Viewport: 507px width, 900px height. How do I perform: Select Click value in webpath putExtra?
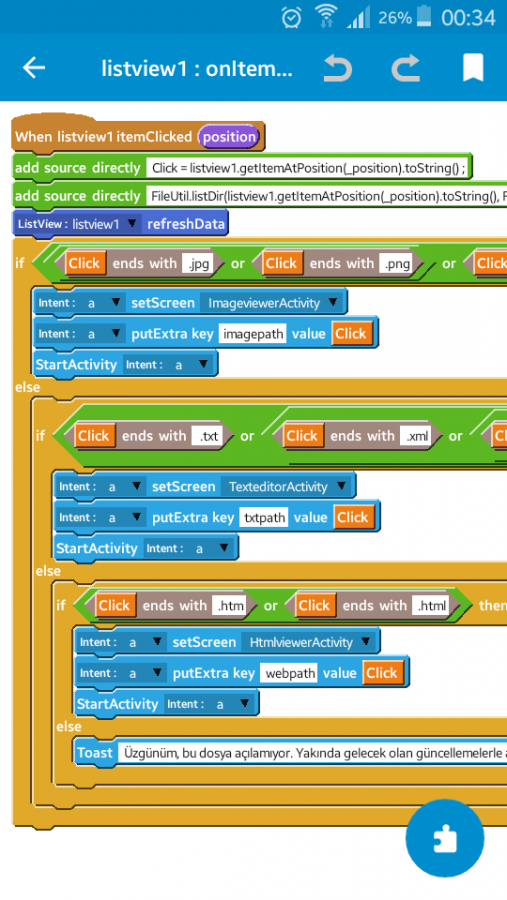click(x=382, y=673)
